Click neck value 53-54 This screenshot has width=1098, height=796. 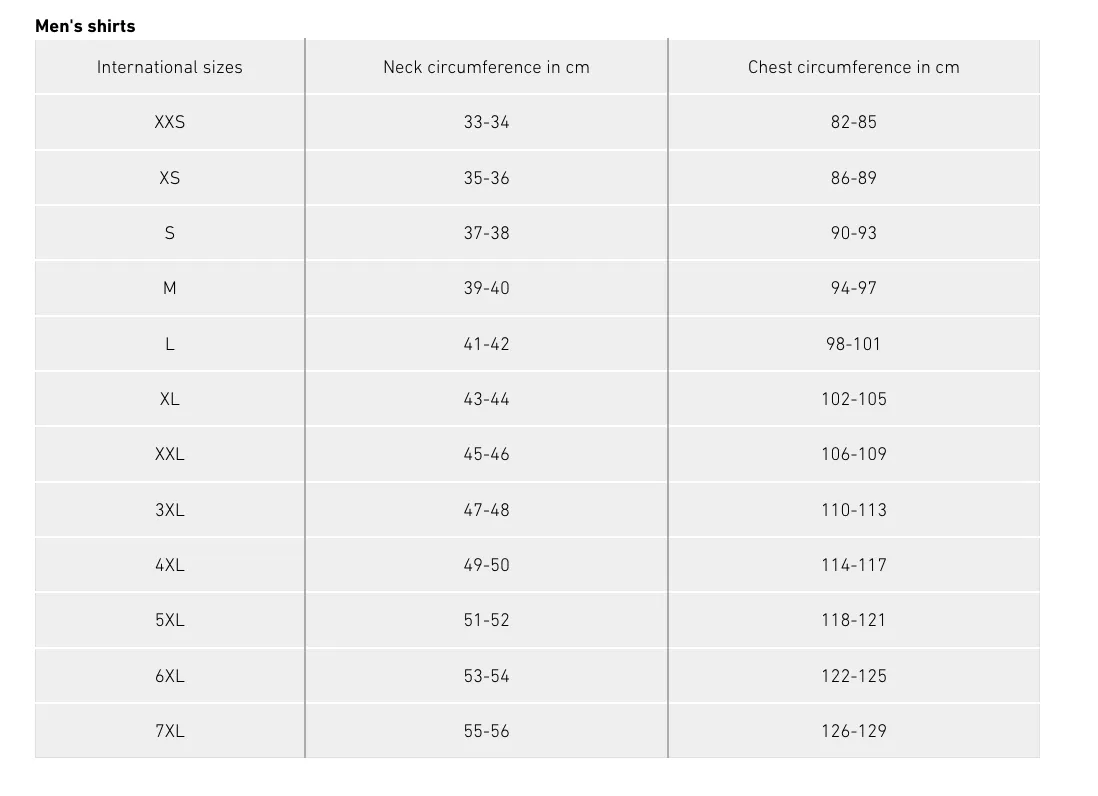click(486, 676)
